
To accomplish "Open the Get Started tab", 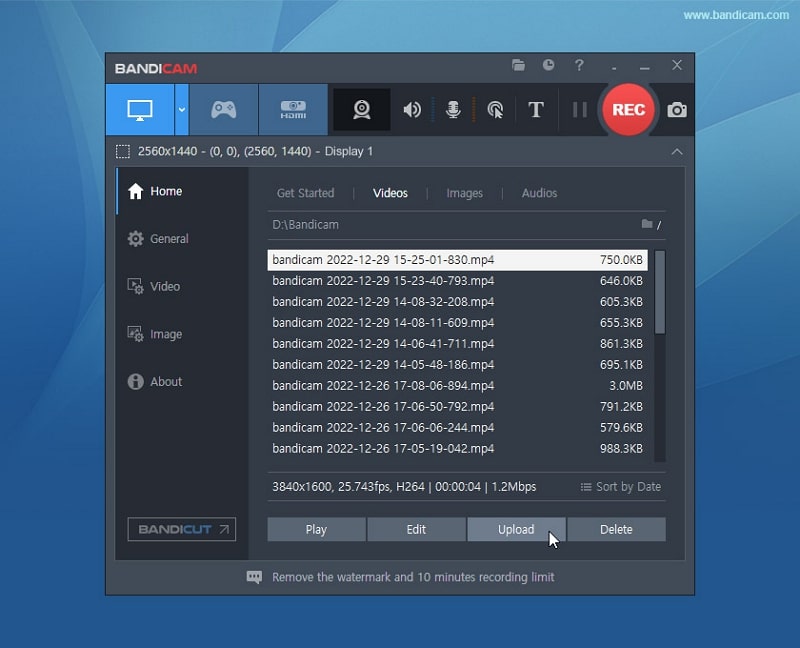I will click(306, 193).
